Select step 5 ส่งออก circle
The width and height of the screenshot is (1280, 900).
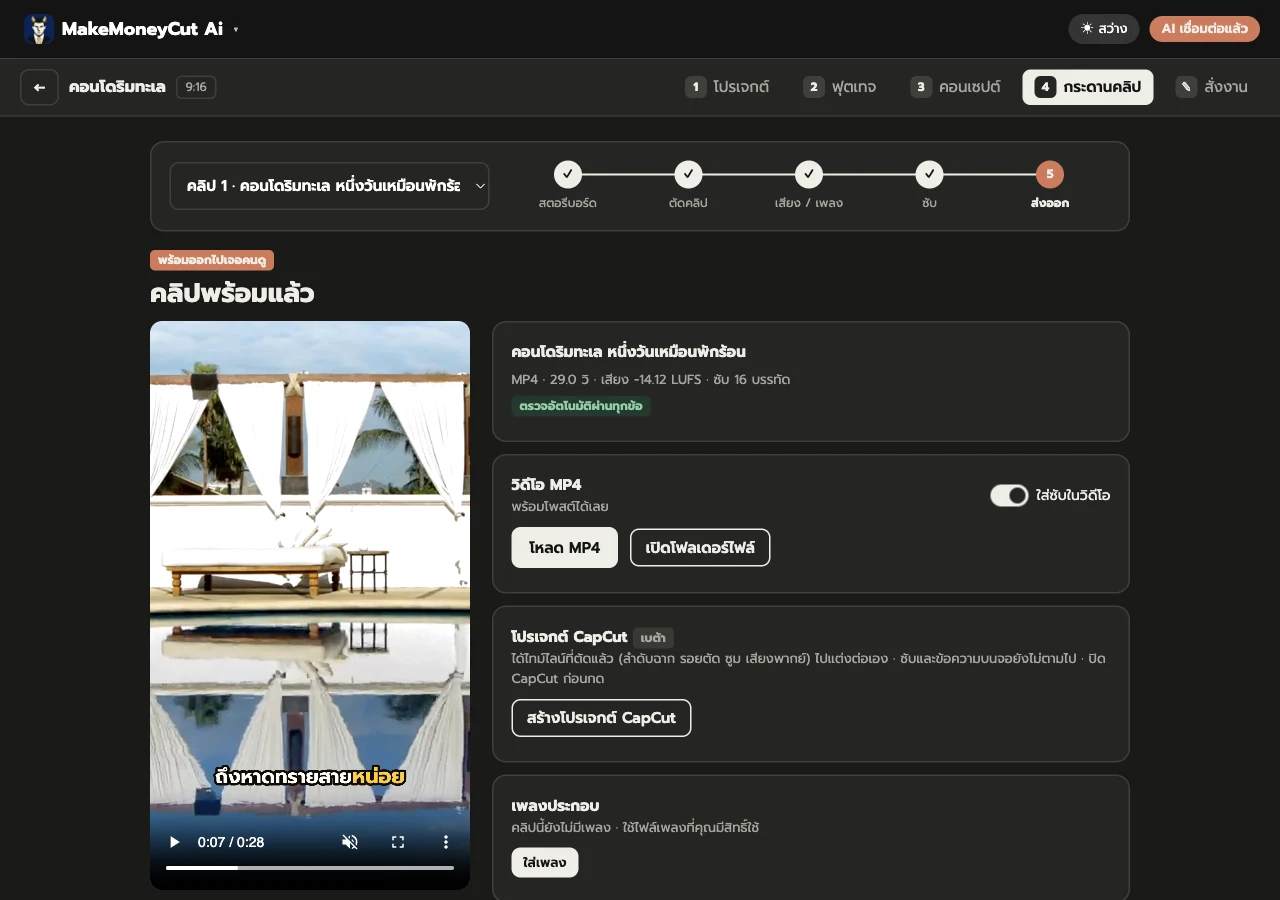(1050, 175)
